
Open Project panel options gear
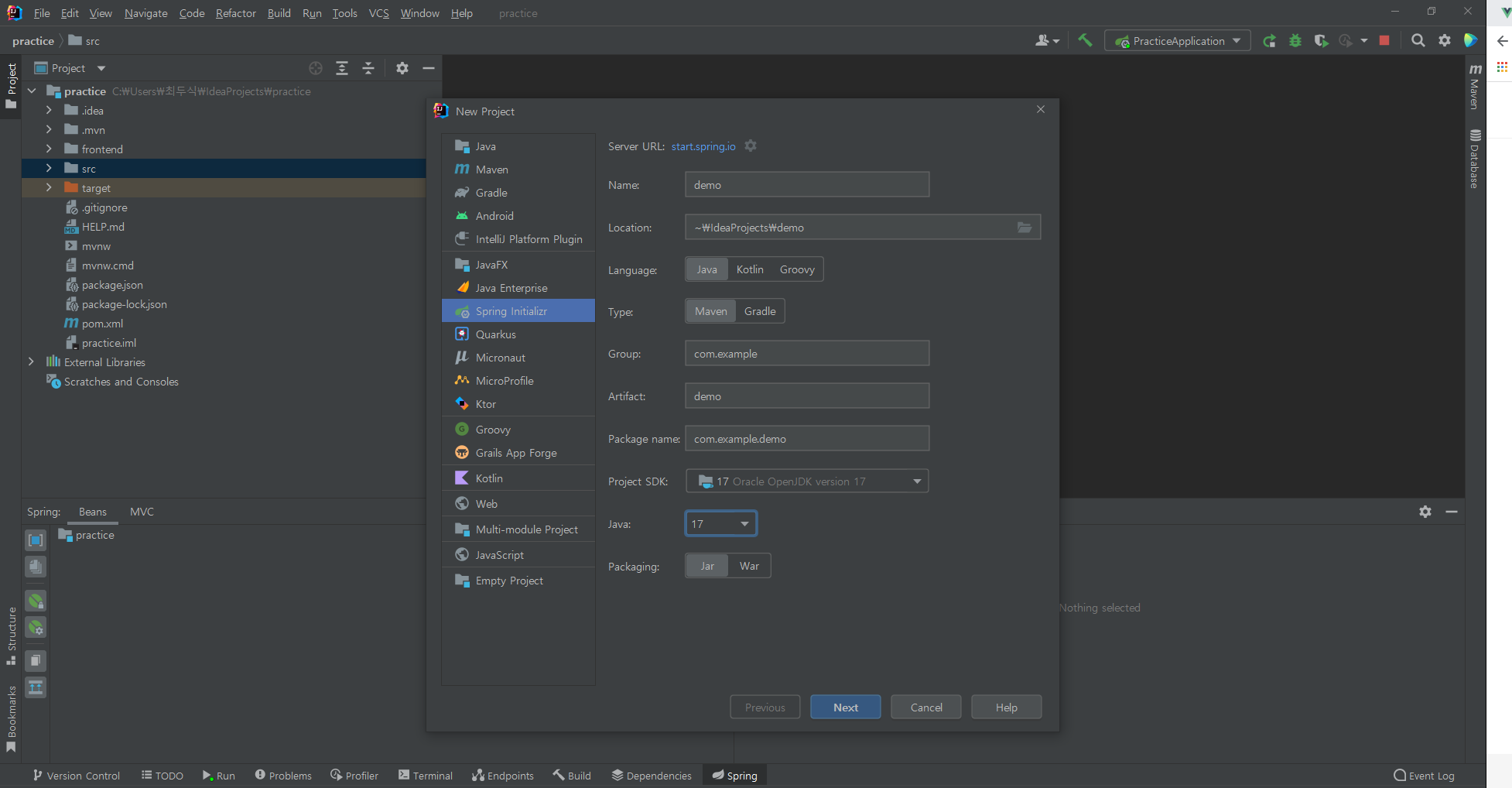pyautogui.click(x=402, y=68)
